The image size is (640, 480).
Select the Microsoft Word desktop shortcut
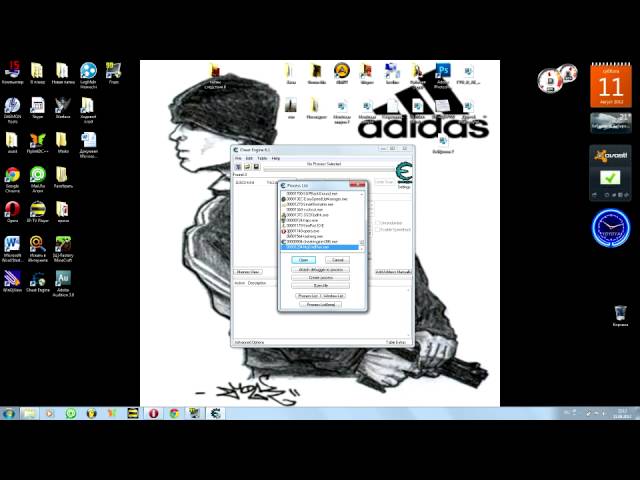(x=12, y=249)
